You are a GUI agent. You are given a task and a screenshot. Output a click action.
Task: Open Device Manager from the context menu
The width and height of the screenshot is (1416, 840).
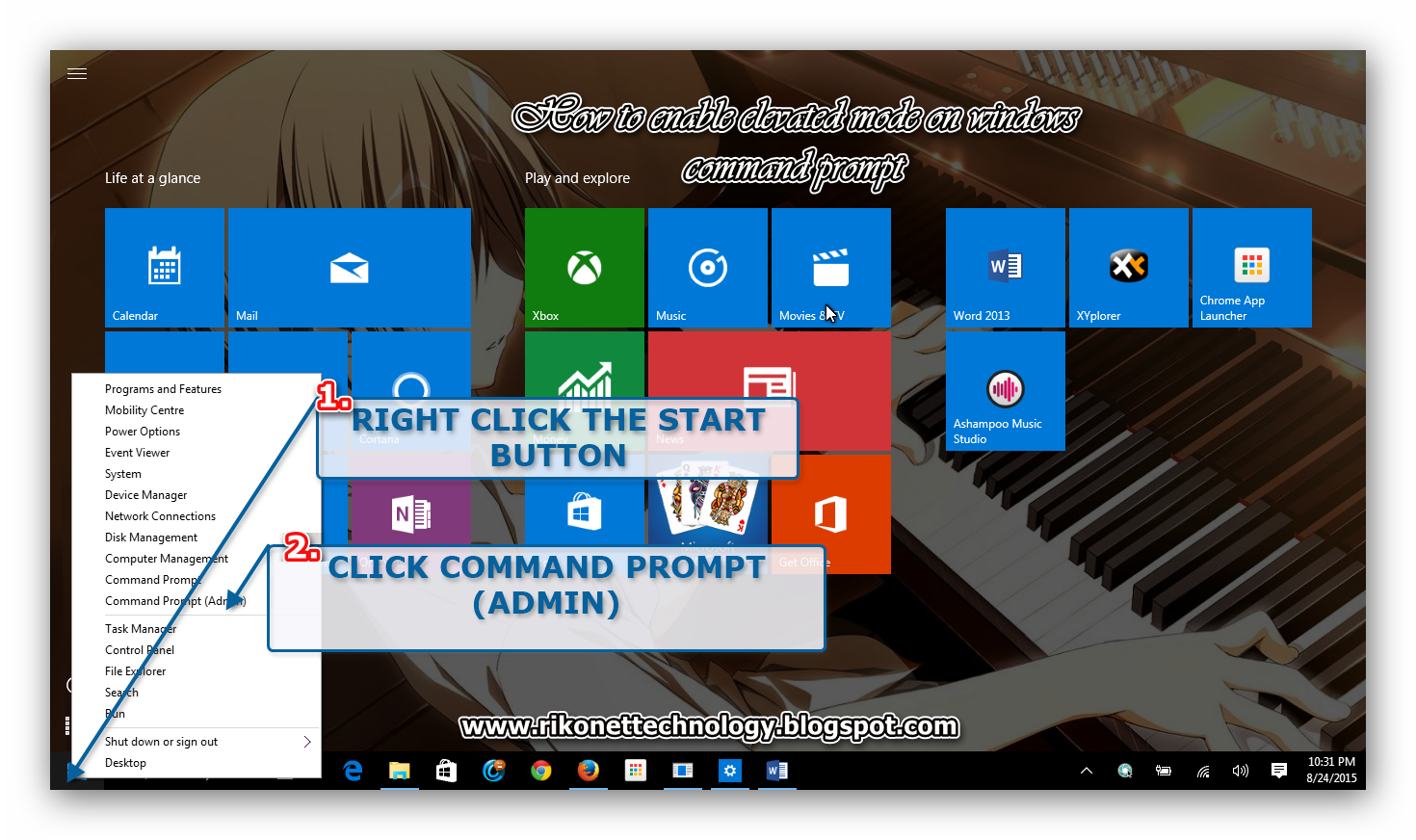tap(145, 494)
